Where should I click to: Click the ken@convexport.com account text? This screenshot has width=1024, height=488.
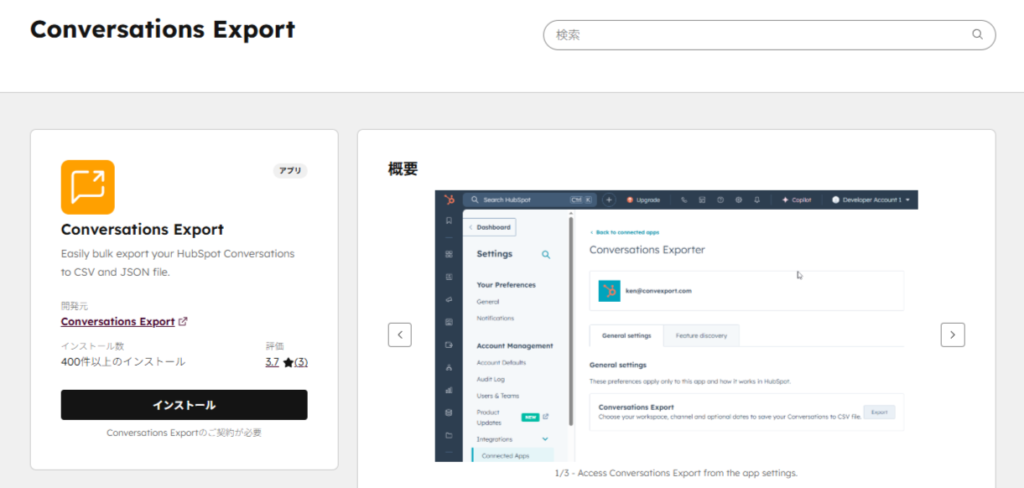tap(658, 291)
